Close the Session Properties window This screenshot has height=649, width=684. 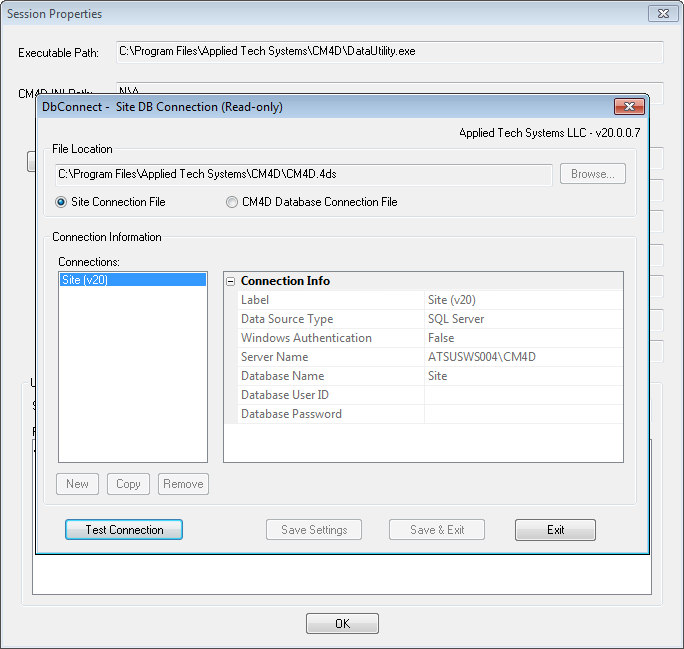click(x=660, y=14)
